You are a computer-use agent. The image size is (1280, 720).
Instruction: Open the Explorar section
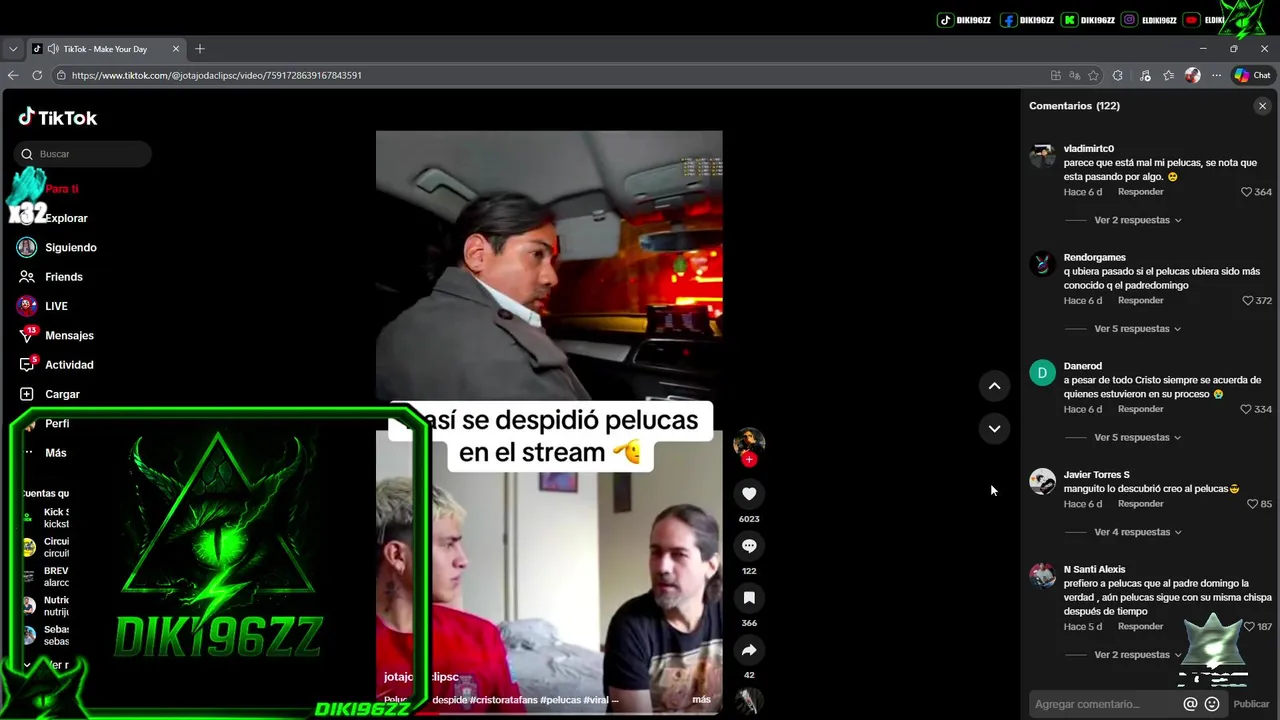coord(66,218)
